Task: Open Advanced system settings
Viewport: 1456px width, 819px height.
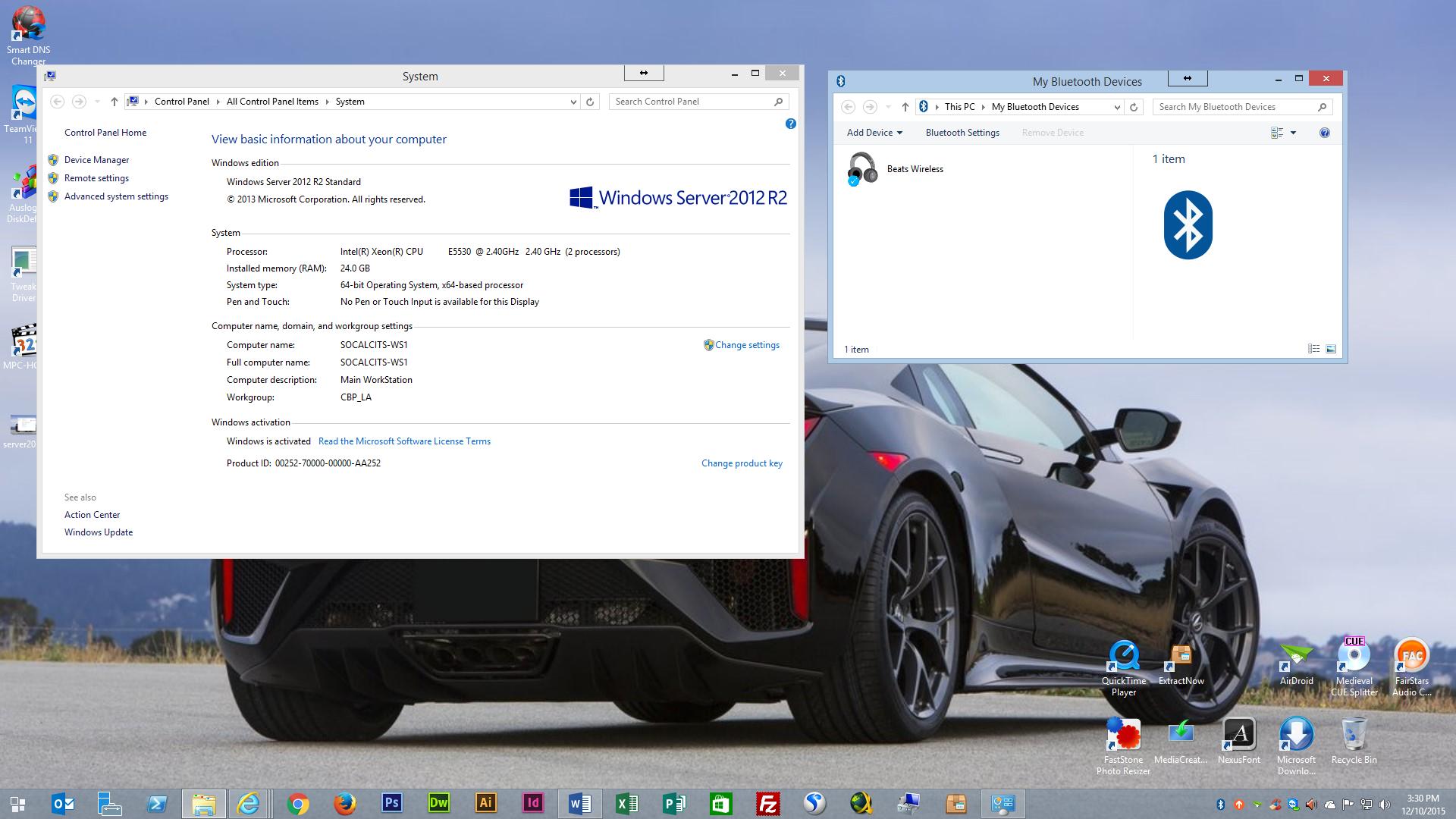Action: (x=116, y=196)
